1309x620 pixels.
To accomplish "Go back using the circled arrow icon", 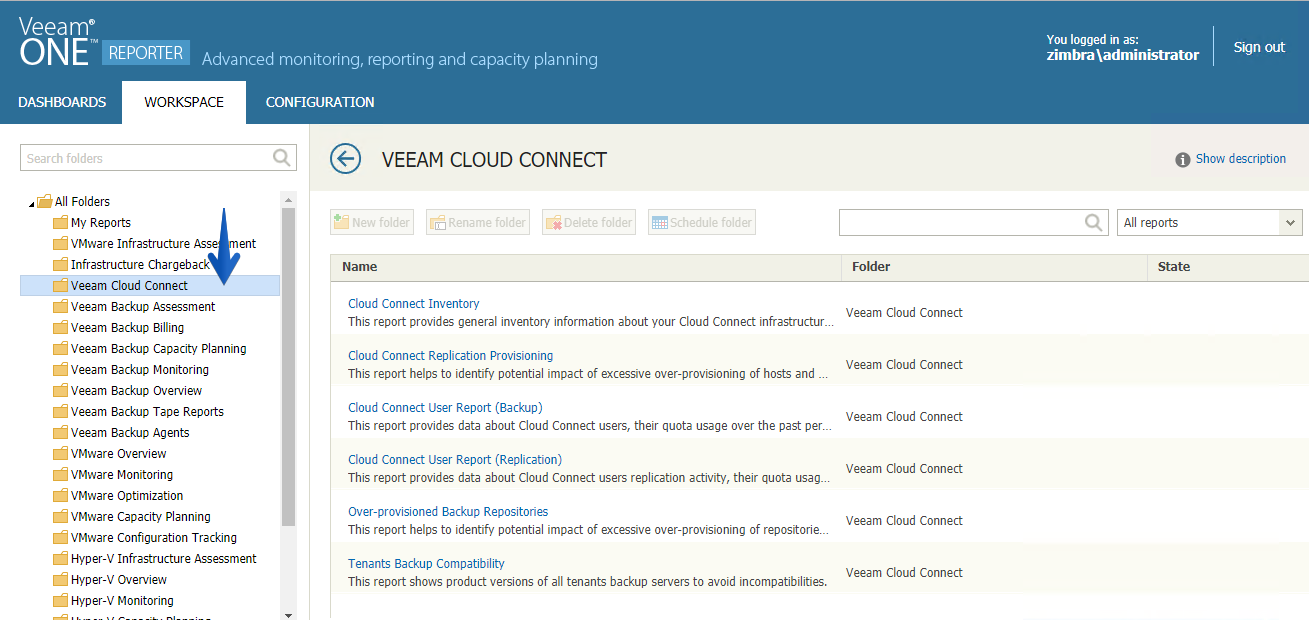I will [345, 159].
